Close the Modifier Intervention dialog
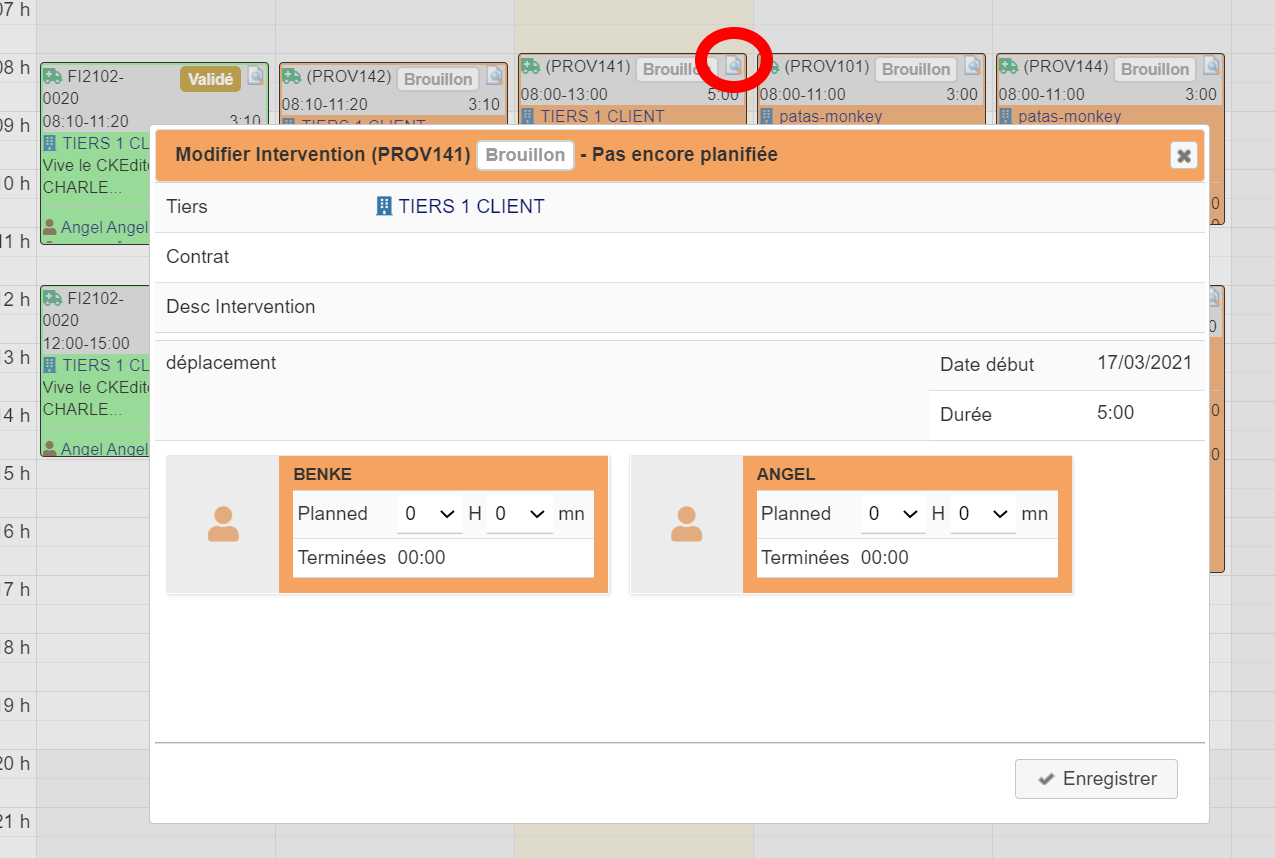Viewport: 1275px width, 858px height. click(x=1183, y=155)
